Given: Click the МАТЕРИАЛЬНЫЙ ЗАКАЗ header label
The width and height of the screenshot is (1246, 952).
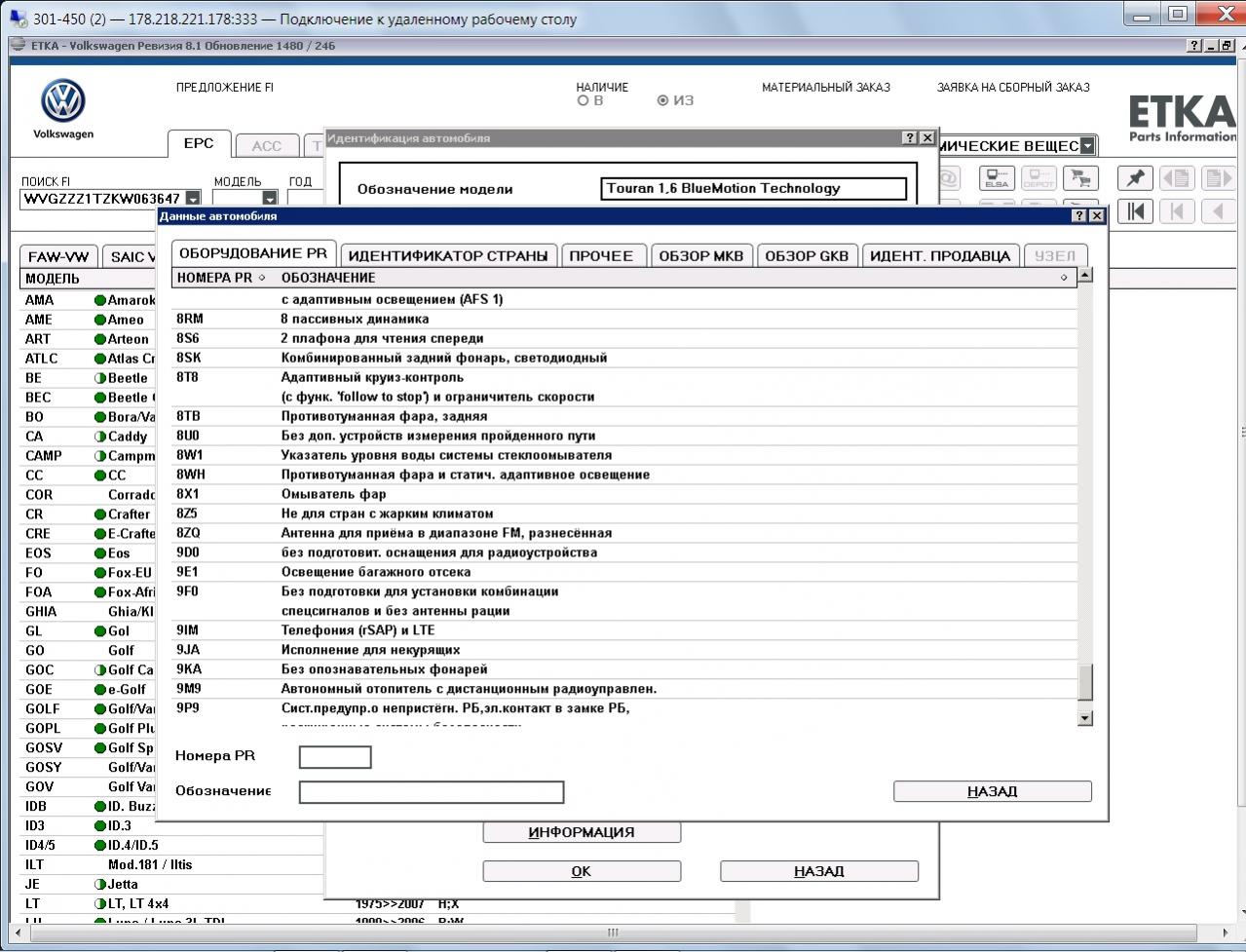Looking at the screenshot, I should click(x=826, y=88).
